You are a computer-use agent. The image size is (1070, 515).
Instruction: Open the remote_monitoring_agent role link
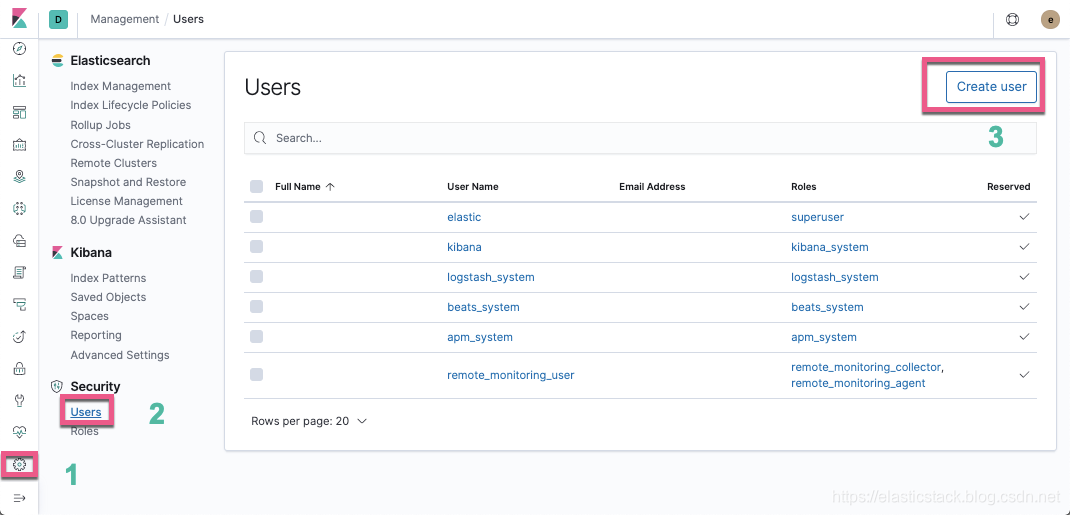coord(858,383)
